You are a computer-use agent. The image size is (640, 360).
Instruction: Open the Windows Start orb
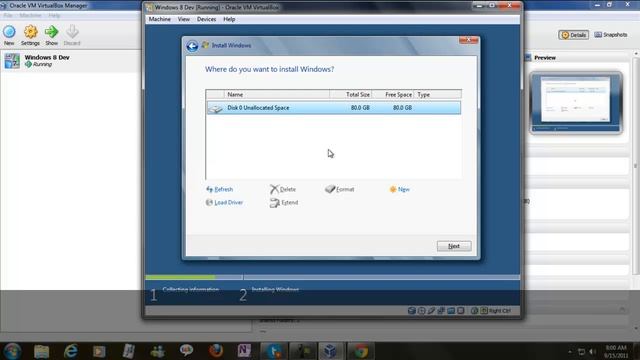[12, 351]
